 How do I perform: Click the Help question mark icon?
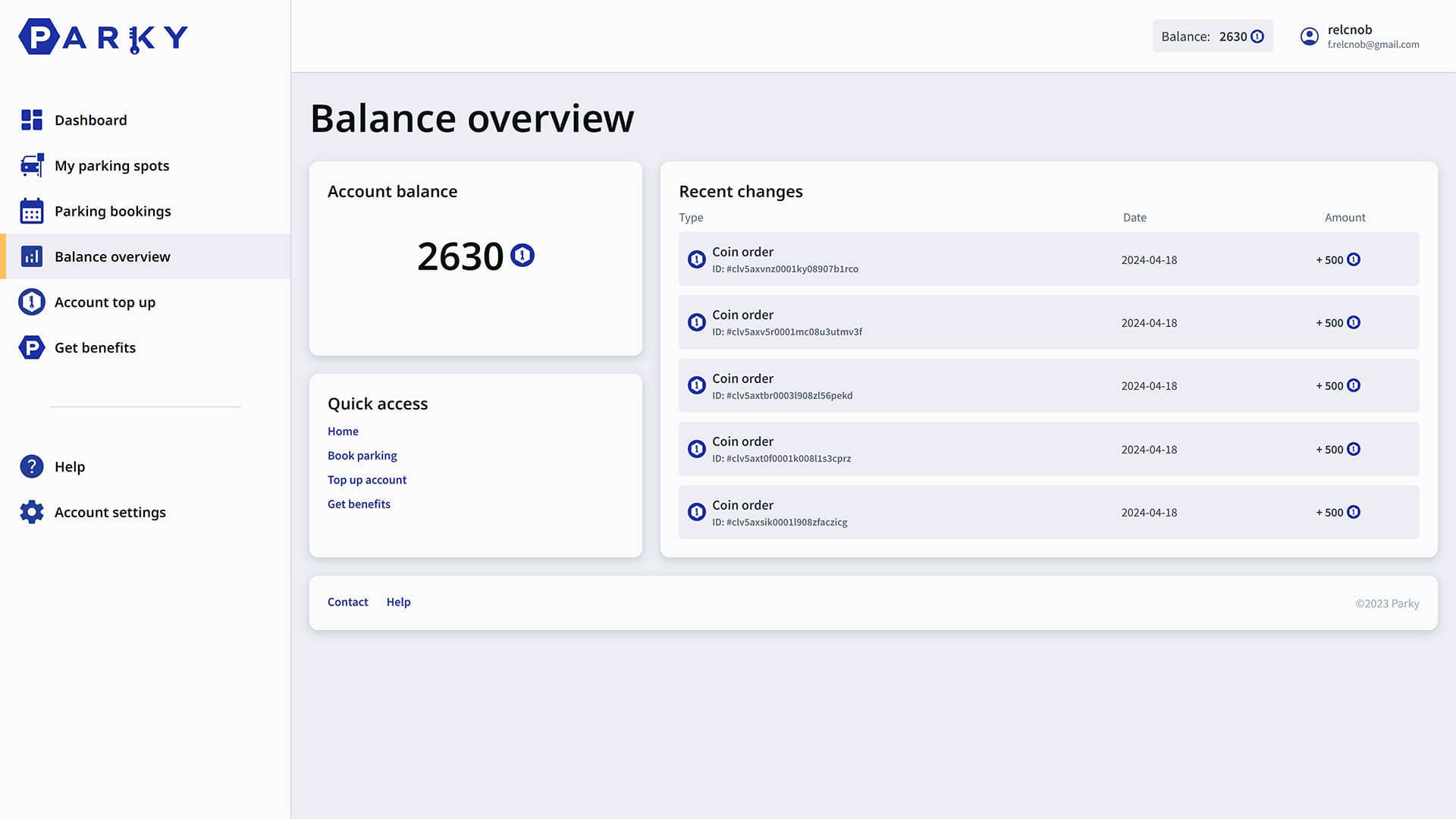(x=32, y=466)
